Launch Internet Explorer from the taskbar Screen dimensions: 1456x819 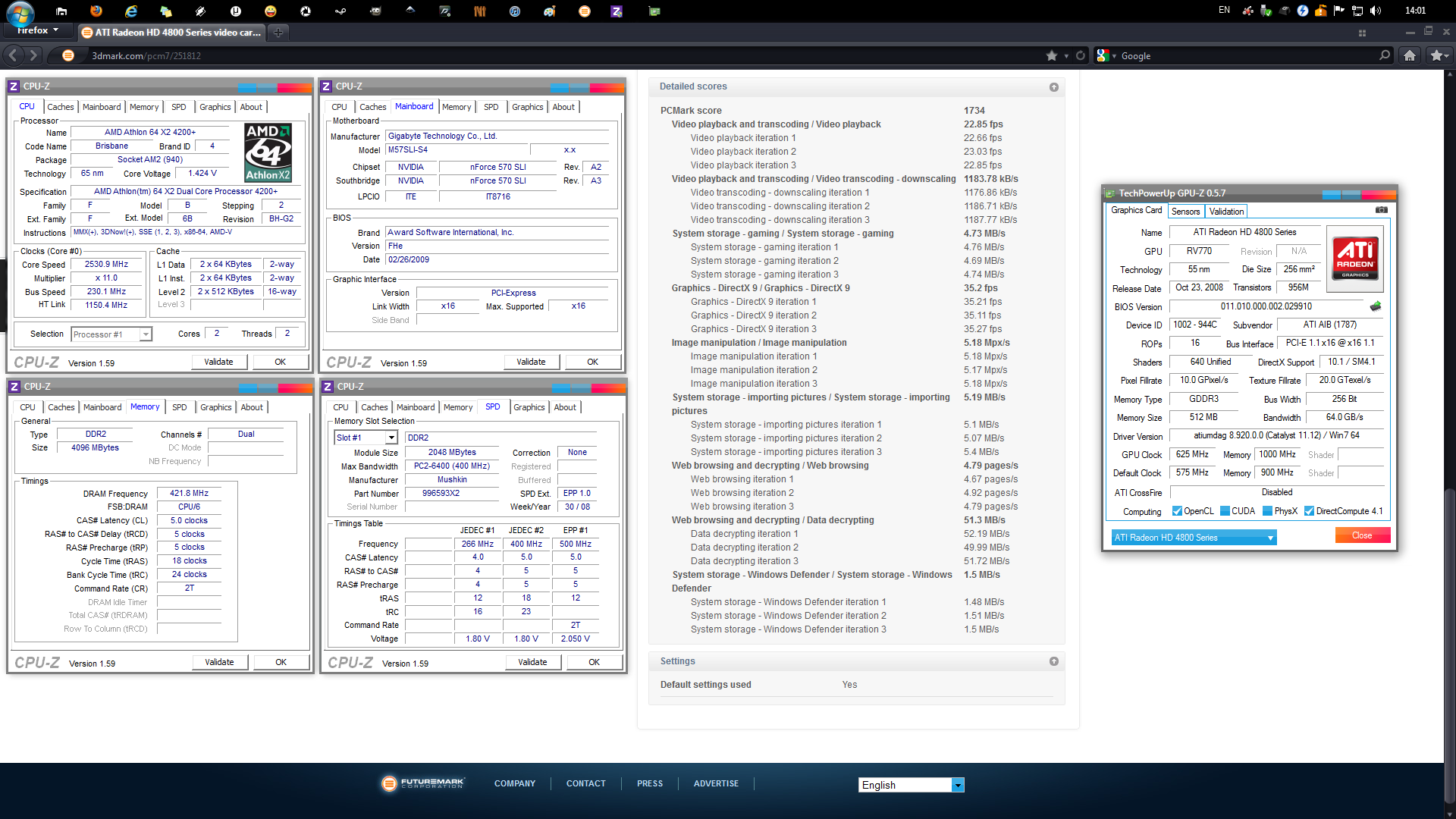(x=131, y=11)
